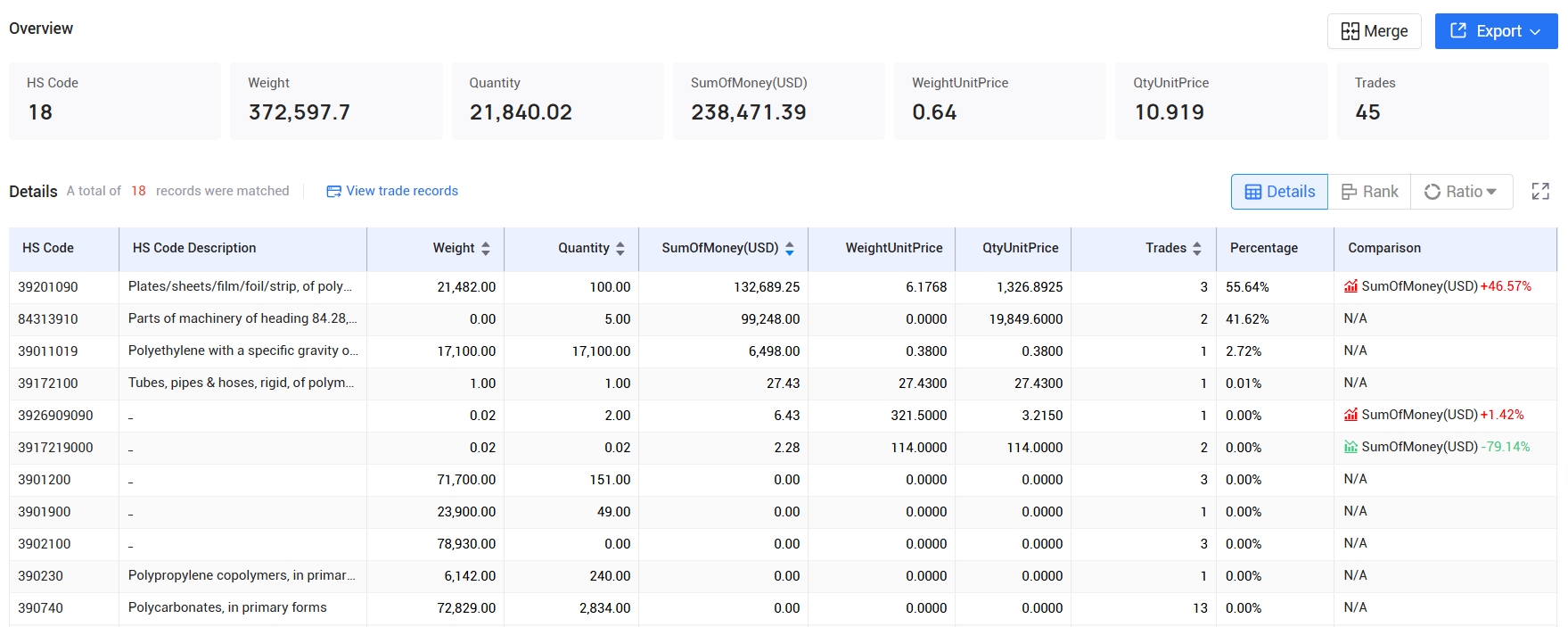Screen dimensions: 1568x627
Task: Click the +1.42% comparison value
Action: [x=1502, y=415]
